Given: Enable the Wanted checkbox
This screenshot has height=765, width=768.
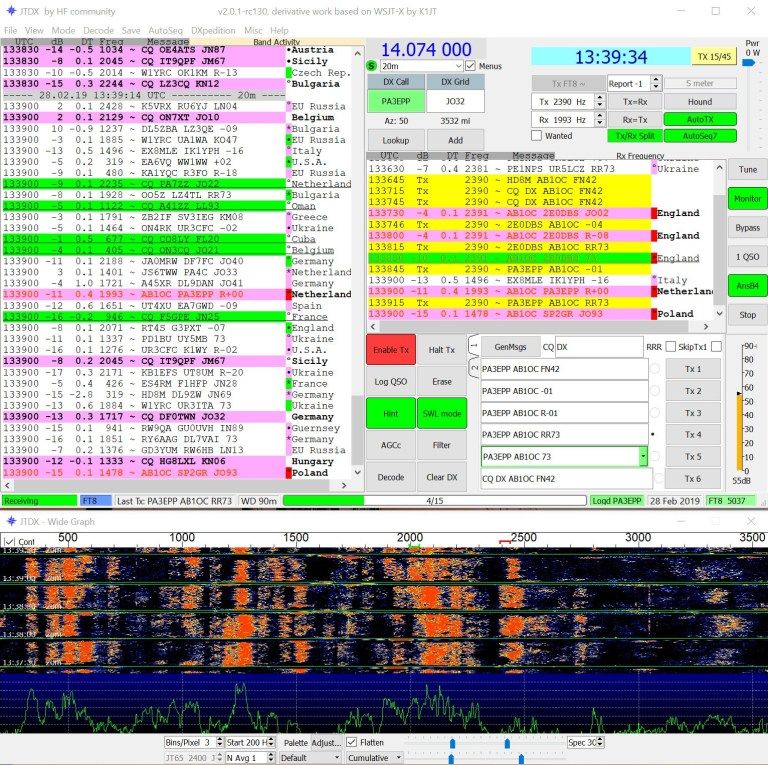Looking at the screenshot, I should point(537,135).
